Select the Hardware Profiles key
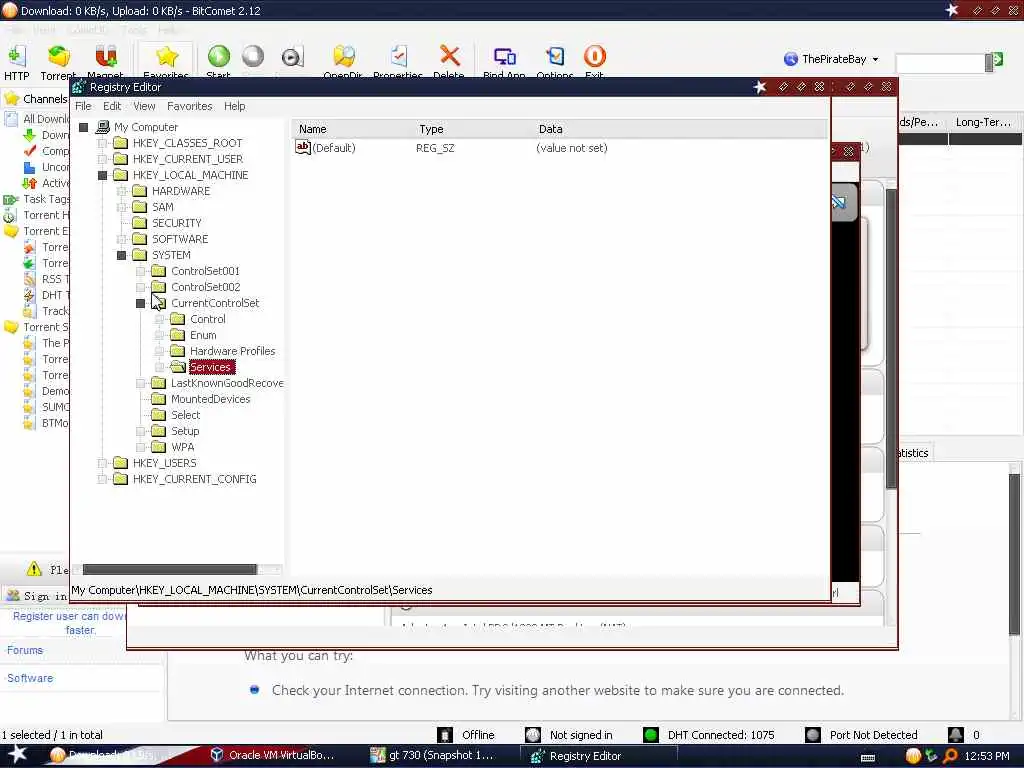Image resolution: width=1024 pixels, height=768 pixels. pos(232,351)
